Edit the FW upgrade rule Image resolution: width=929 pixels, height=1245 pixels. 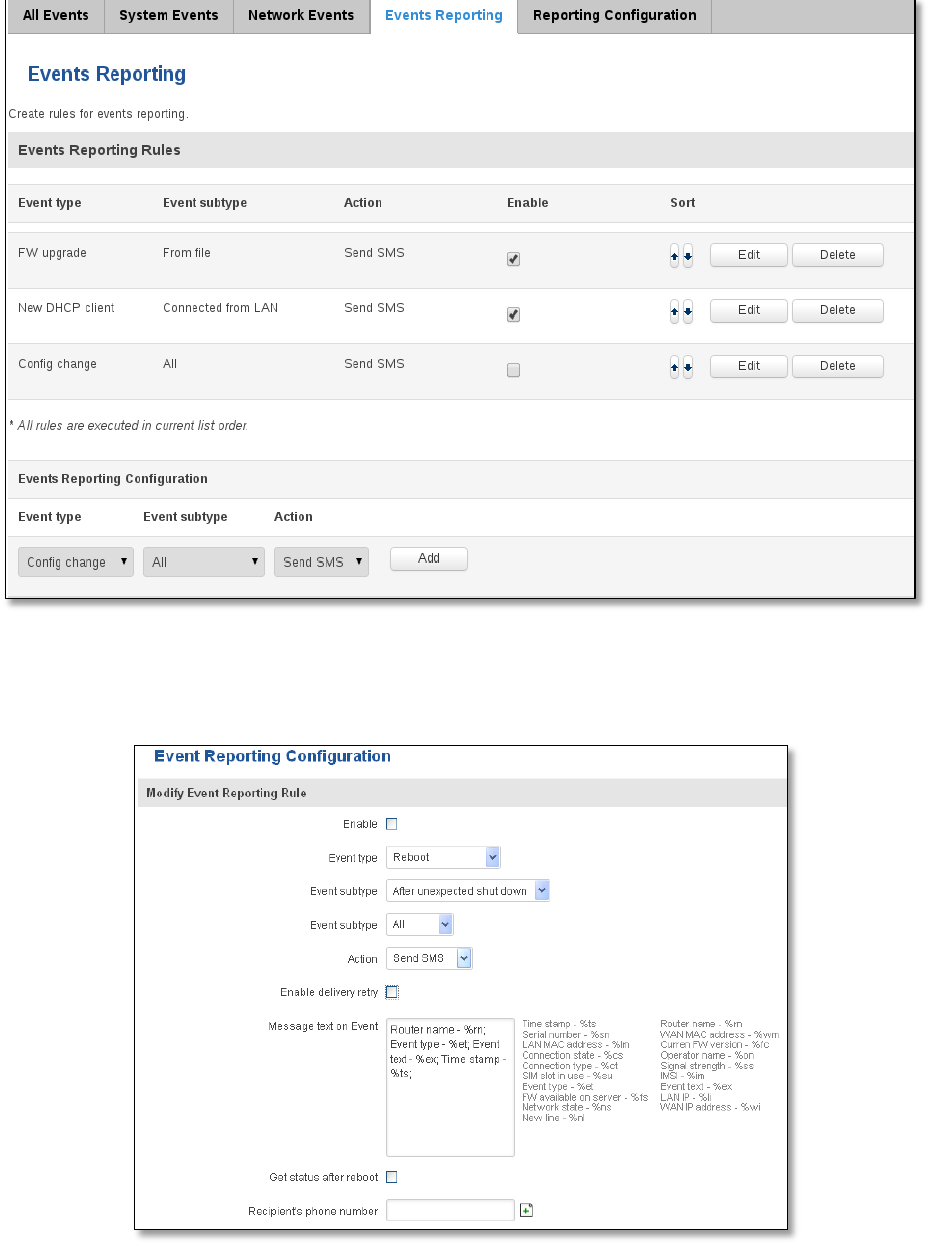click(x=749, y=255)
